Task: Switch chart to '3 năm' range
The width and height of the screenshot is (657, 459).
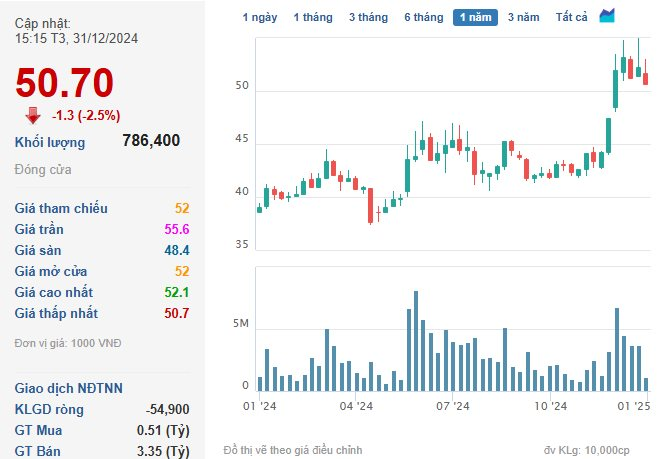Action: tap(523, 17)
